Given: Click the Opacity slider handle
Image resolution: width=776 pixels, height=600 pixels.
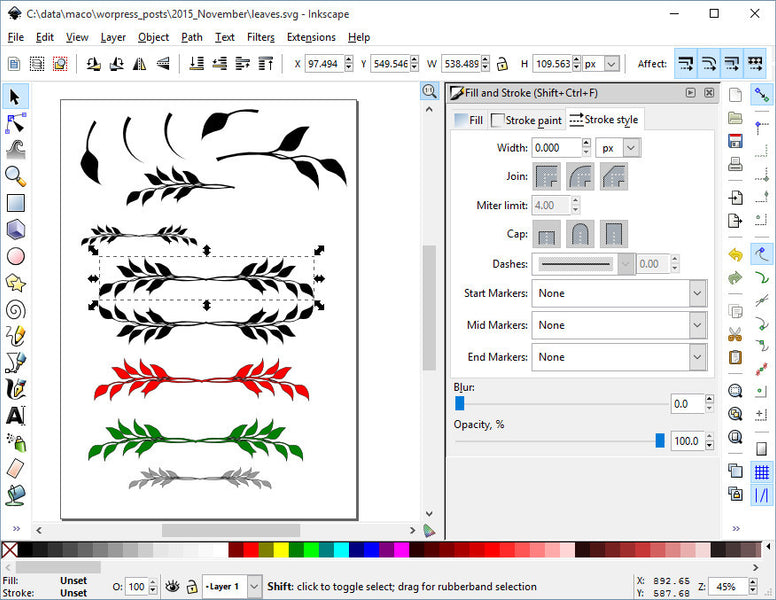Looking at the screenshot, I should [660, 440].
